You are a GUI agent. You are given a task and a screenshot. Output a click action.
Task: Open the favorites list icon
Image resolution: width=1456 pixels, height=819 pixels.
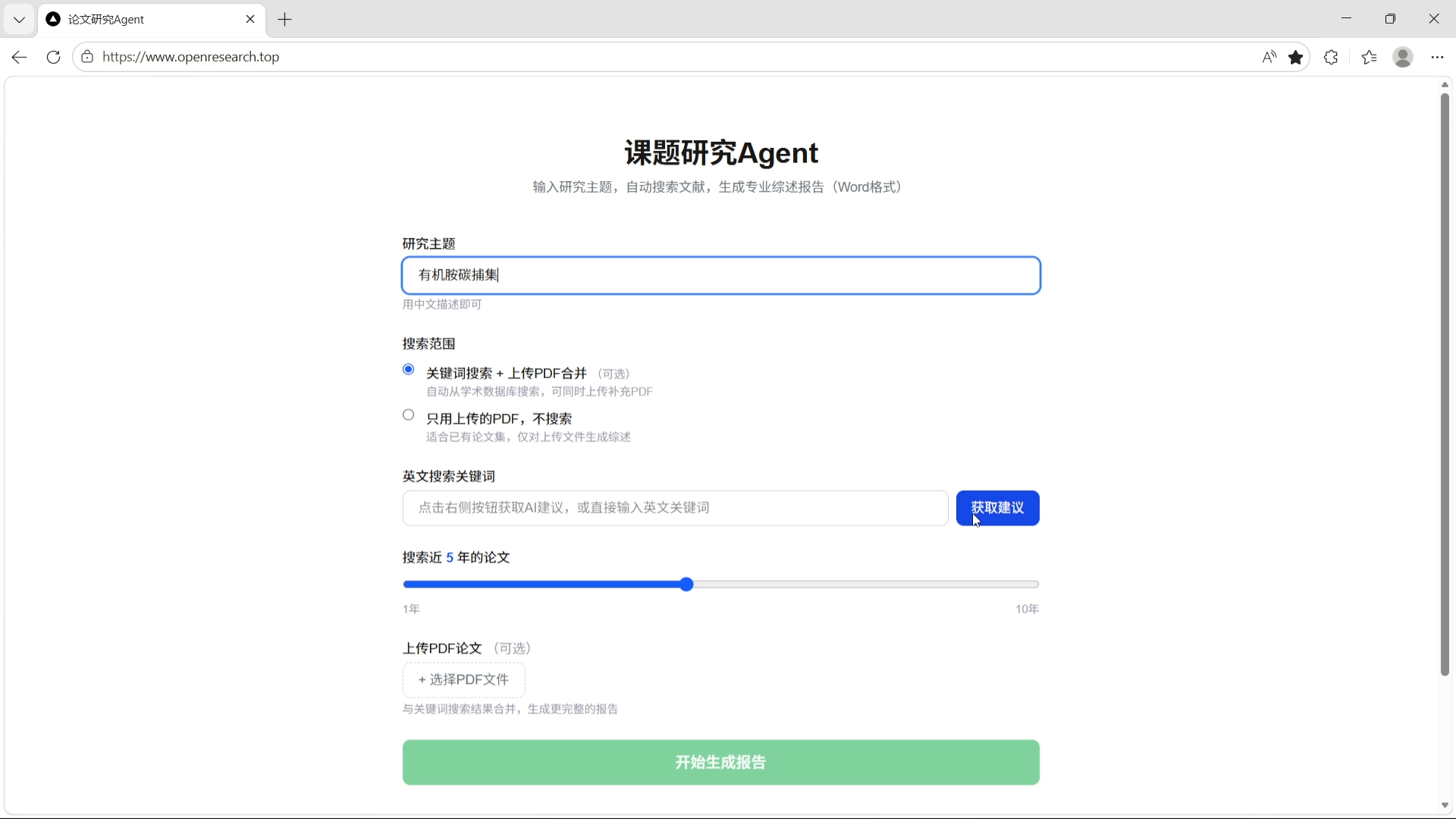[1369, 57]
